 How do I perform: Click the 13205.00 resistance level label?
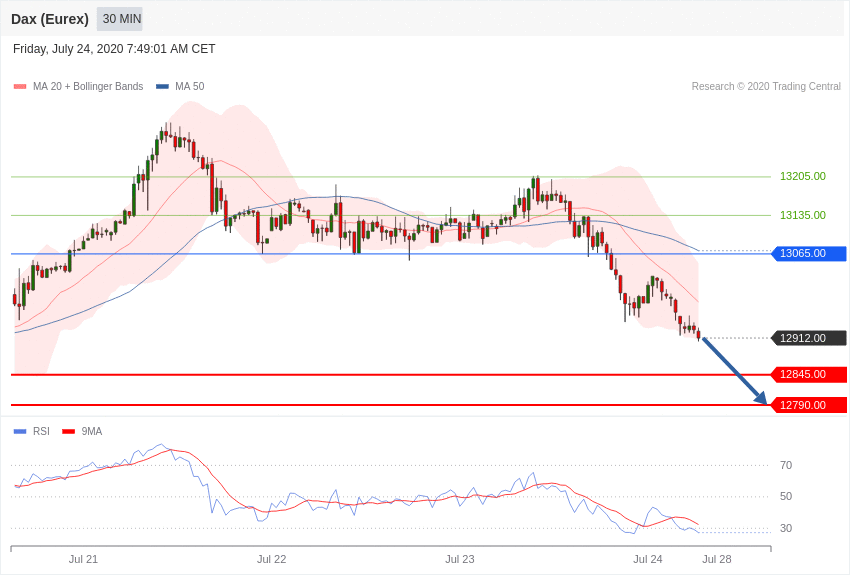point(803,176)
